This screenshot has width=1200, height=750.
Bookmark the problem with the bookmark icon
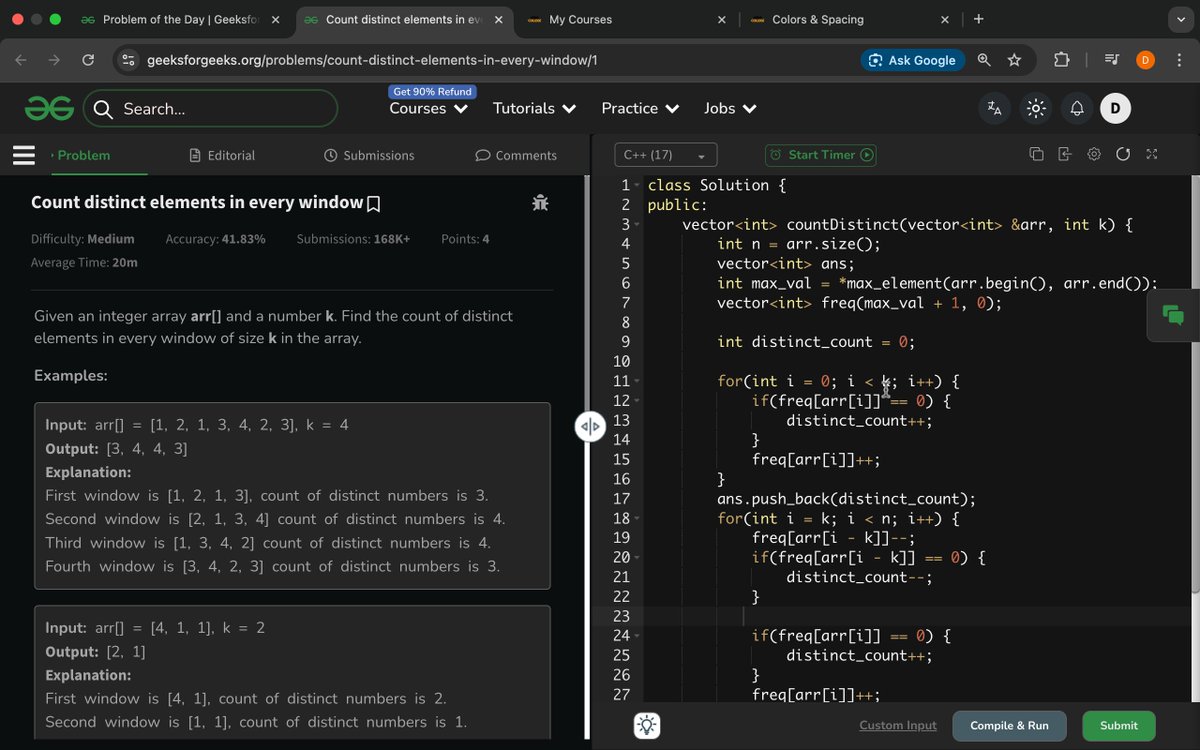coord(374,204)
